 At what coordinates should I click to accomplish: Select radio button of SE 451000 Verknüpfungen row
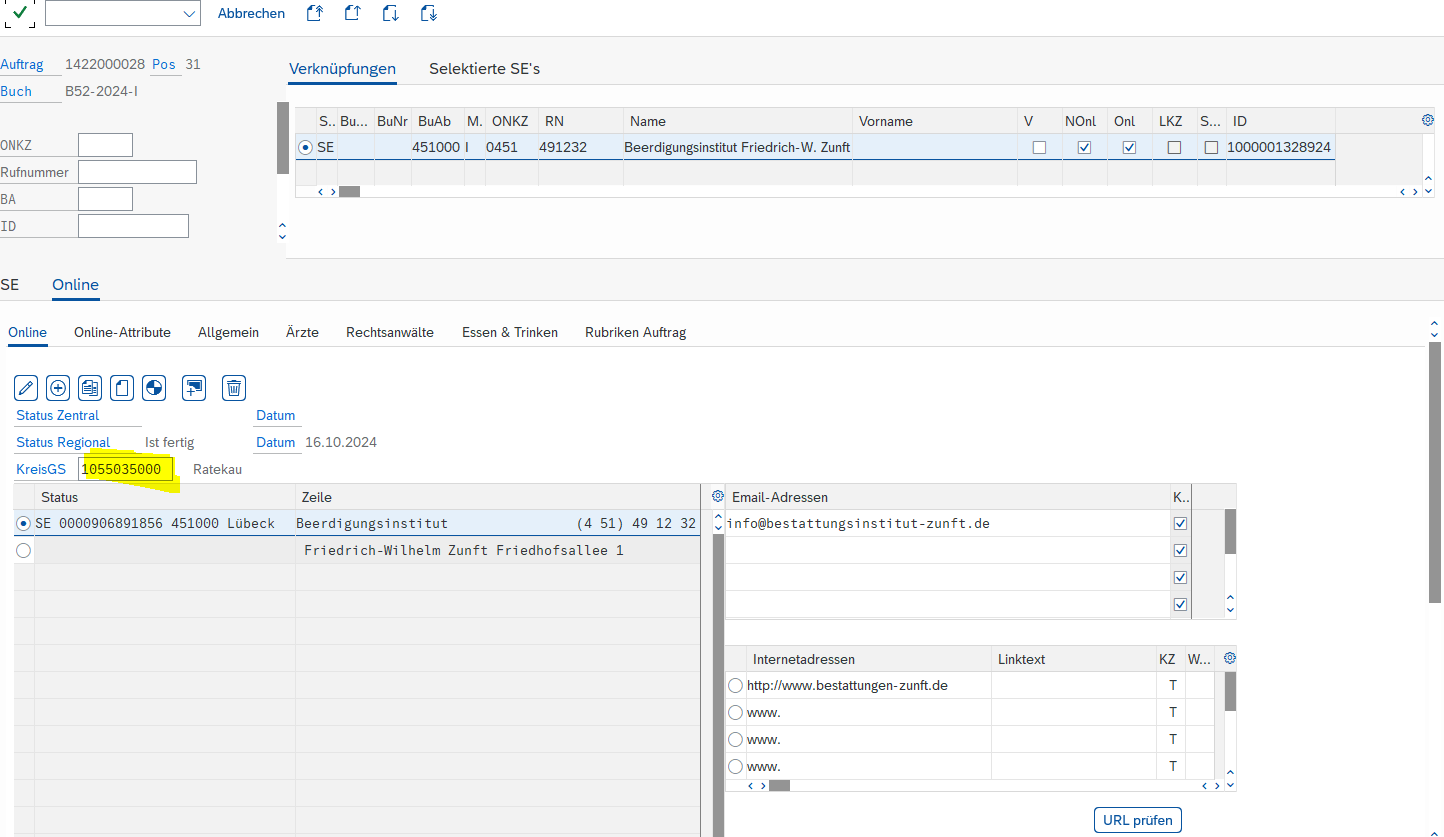pos(306,148)
